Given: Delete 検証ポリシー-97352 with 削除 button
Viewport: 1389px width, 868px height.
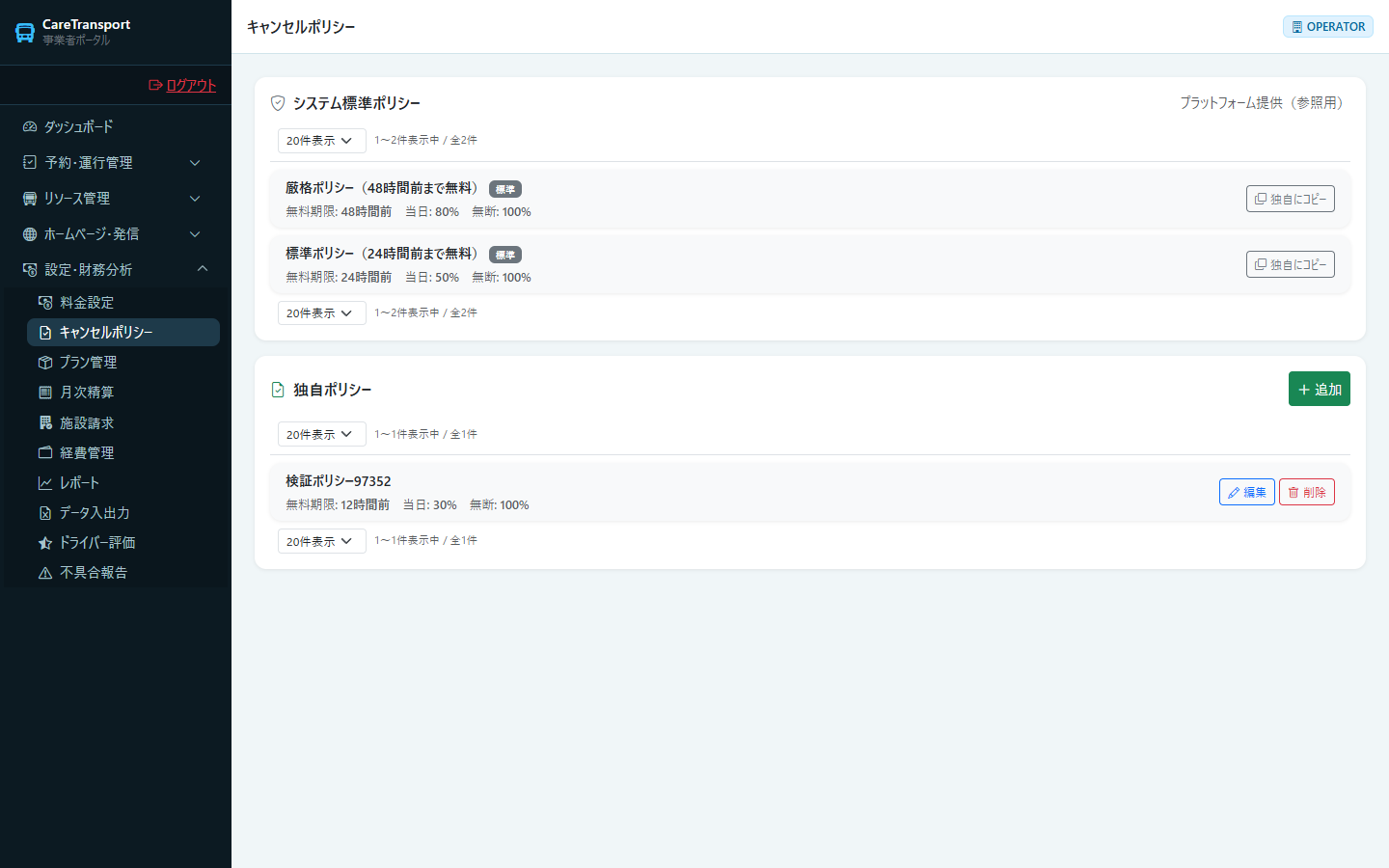Looking at the screenshot, I should coord(1307,492).
